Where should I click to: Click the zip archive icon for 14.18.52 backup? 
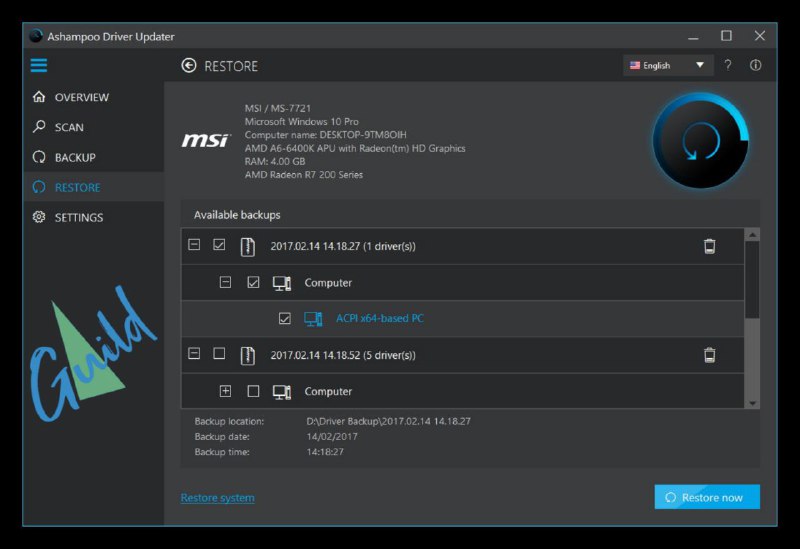click(x=247, y=355)
